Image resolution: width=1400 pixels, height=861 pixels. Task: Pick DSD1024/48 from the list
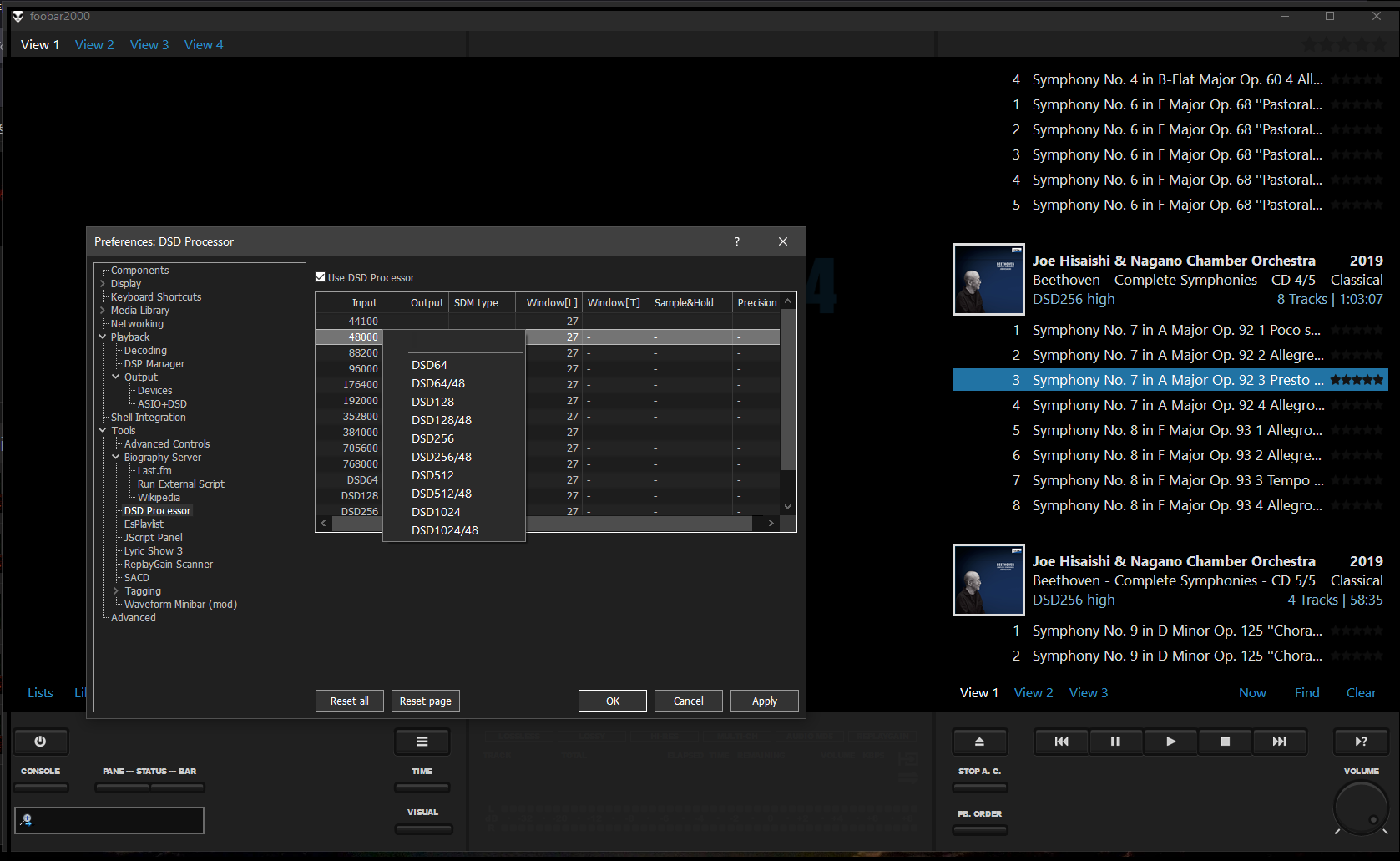[454, 530]
